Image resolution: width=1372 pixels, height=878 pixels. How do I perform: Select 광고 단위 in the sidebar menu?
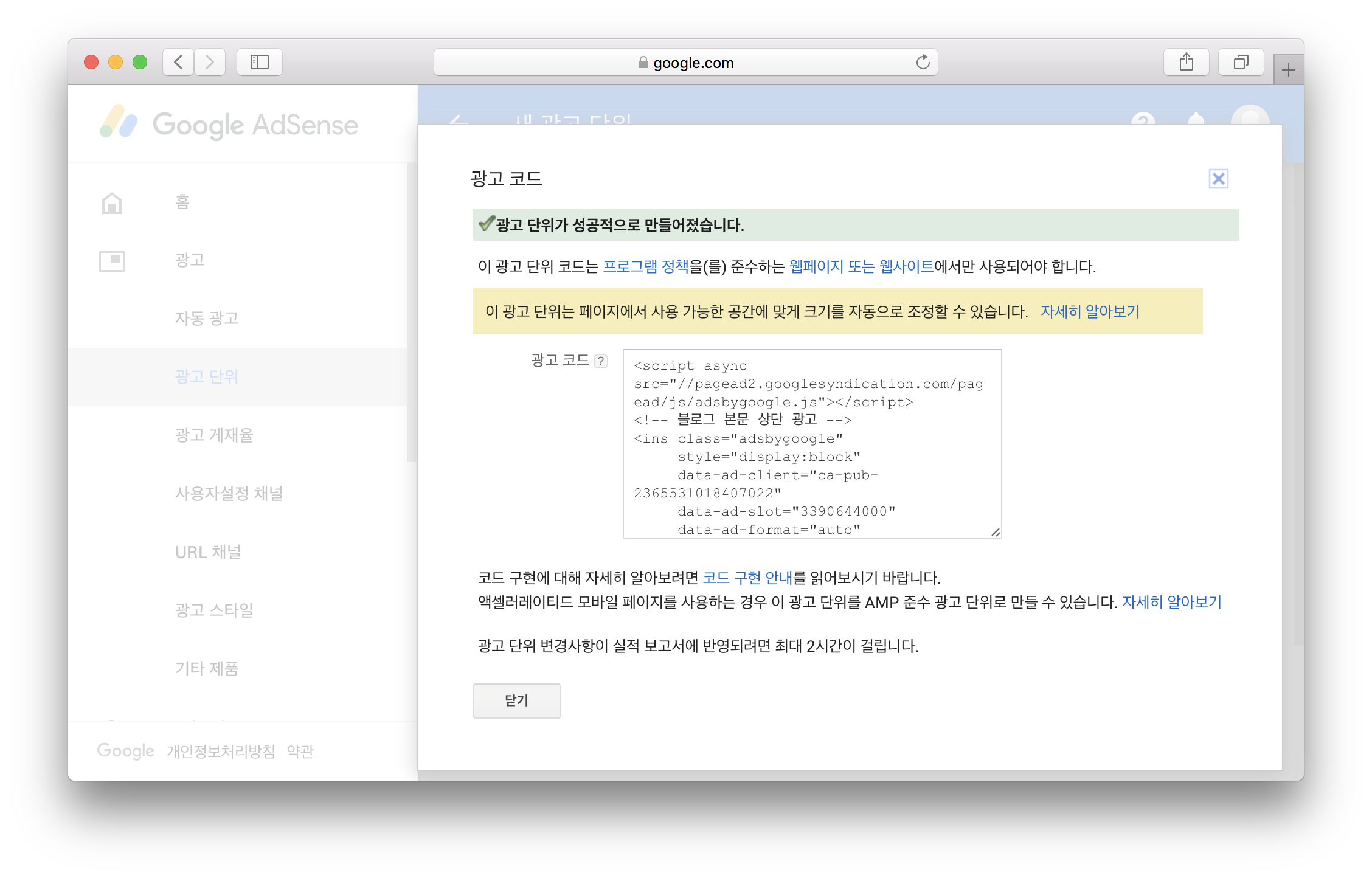[x=207, y=376]
